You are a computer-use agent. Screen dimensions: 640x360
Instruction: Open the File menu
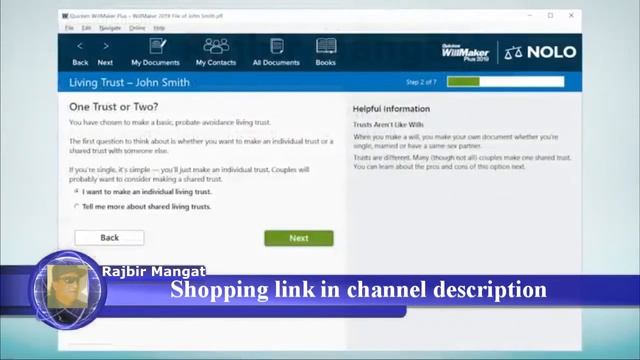[69, 28]
